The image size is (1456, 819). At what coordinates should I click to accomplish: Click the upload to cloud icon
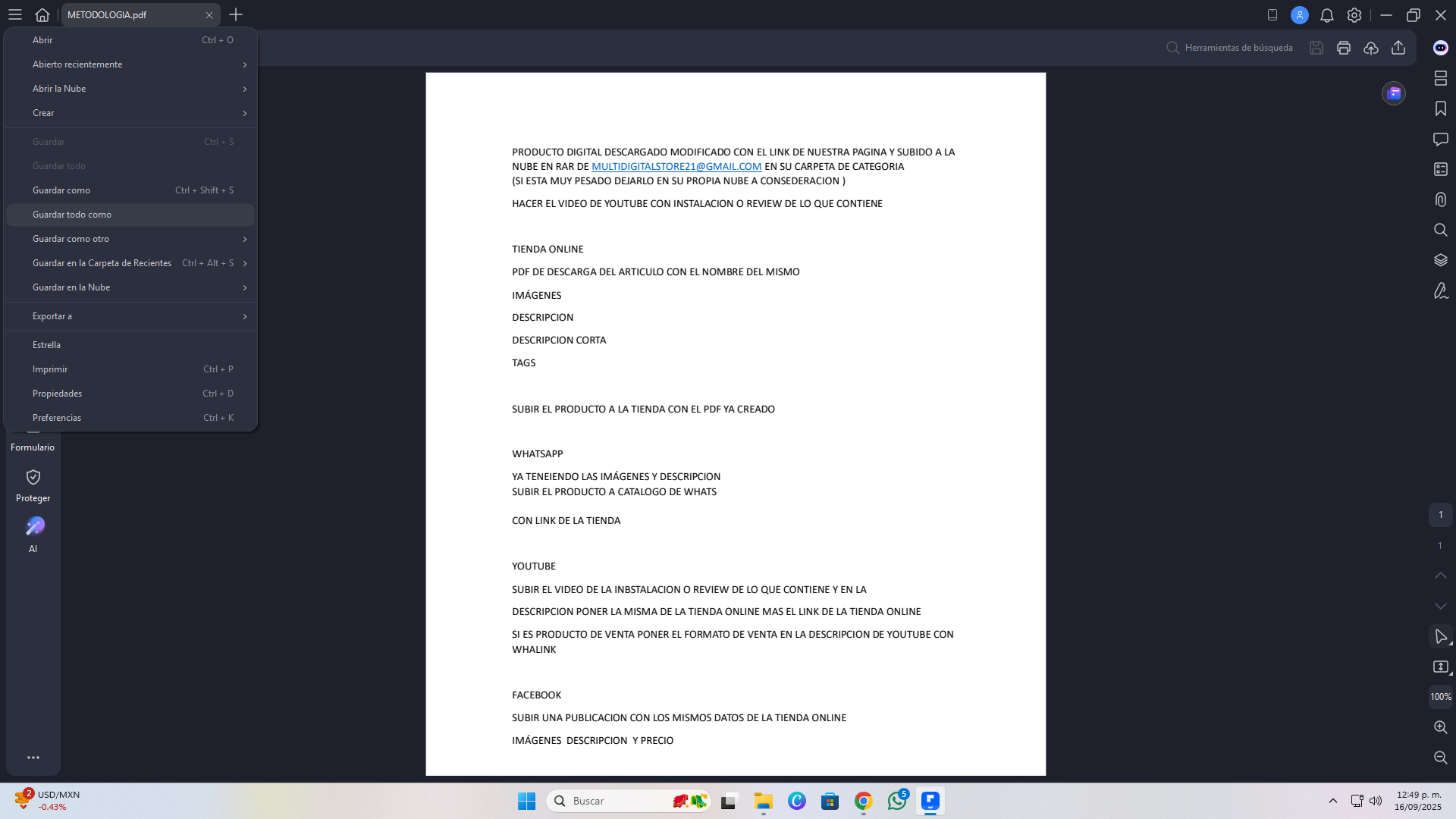coord(1370,48)
